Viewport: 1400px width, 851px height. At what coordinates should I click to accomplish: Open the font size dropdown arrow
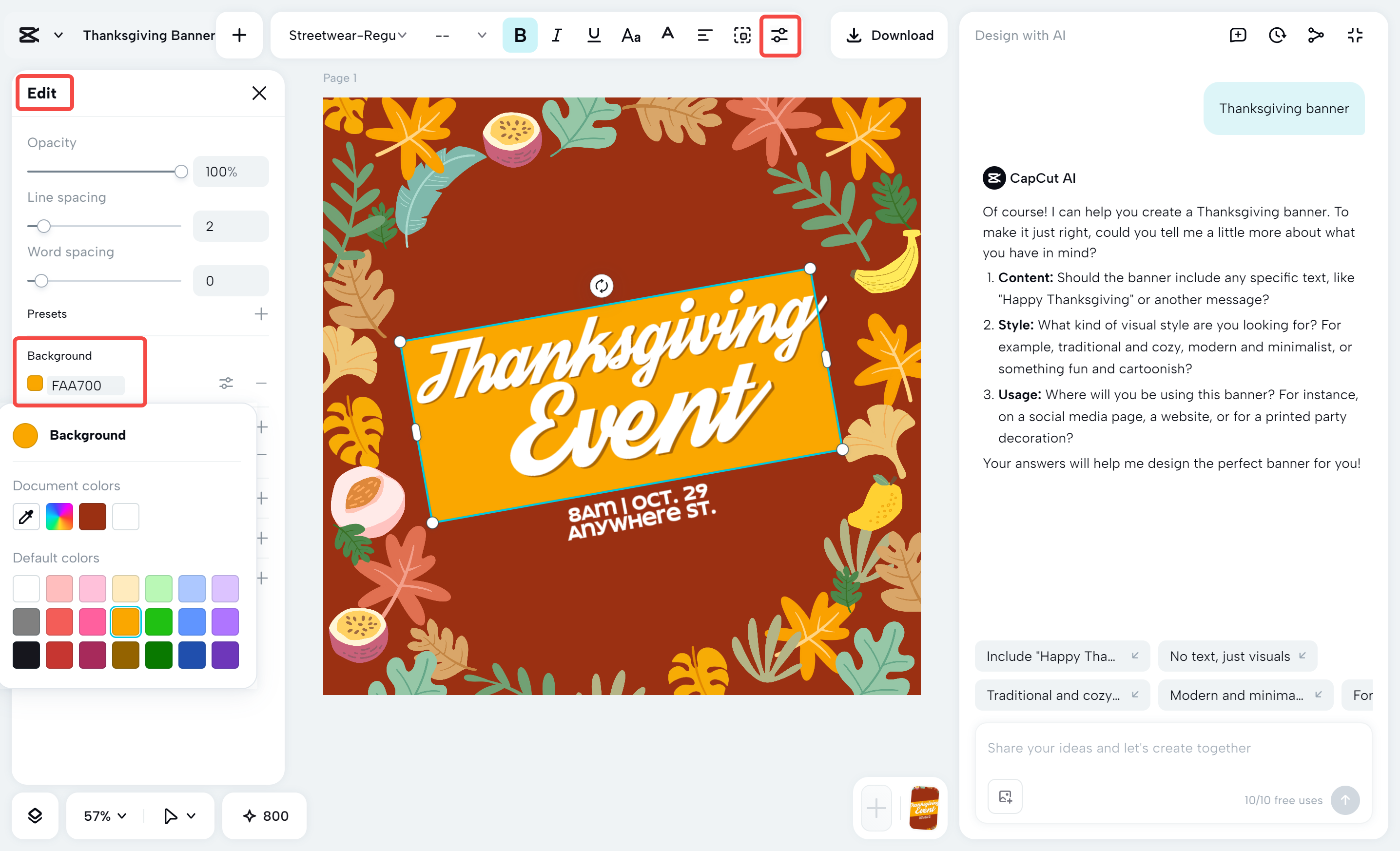coord(482,35)
